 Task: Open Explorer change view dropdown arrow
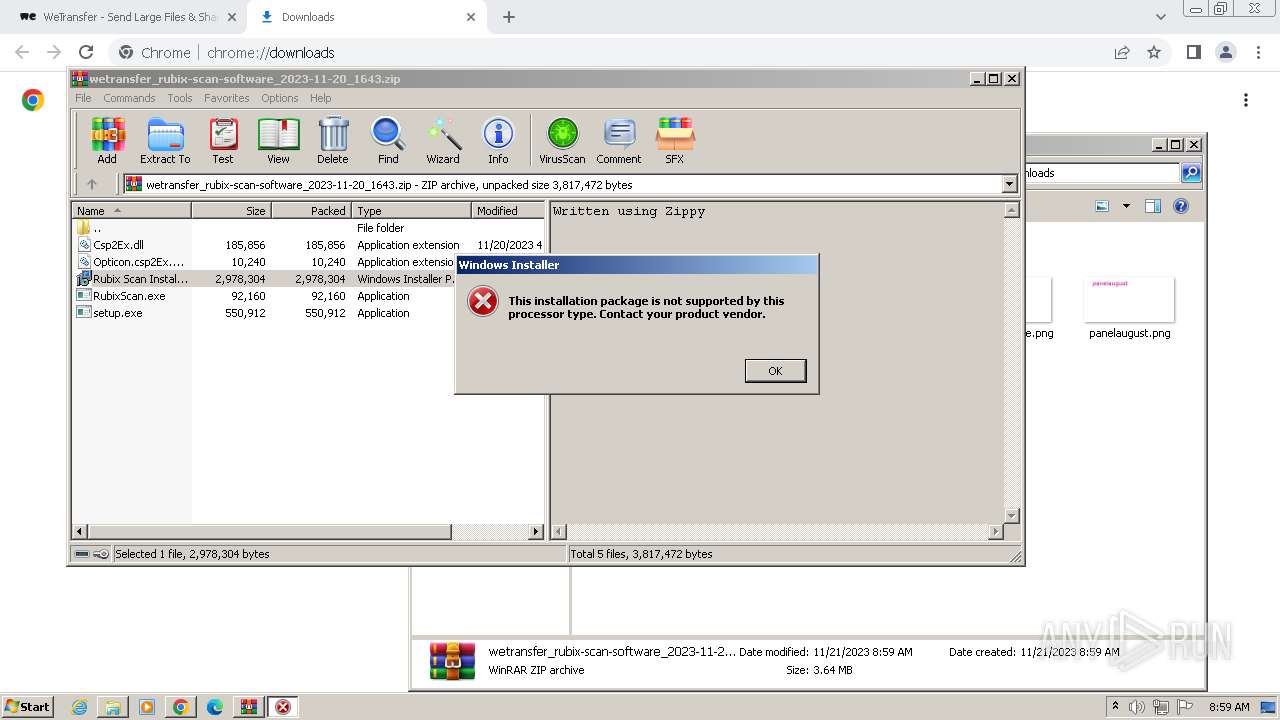(x=1126, y=206)
